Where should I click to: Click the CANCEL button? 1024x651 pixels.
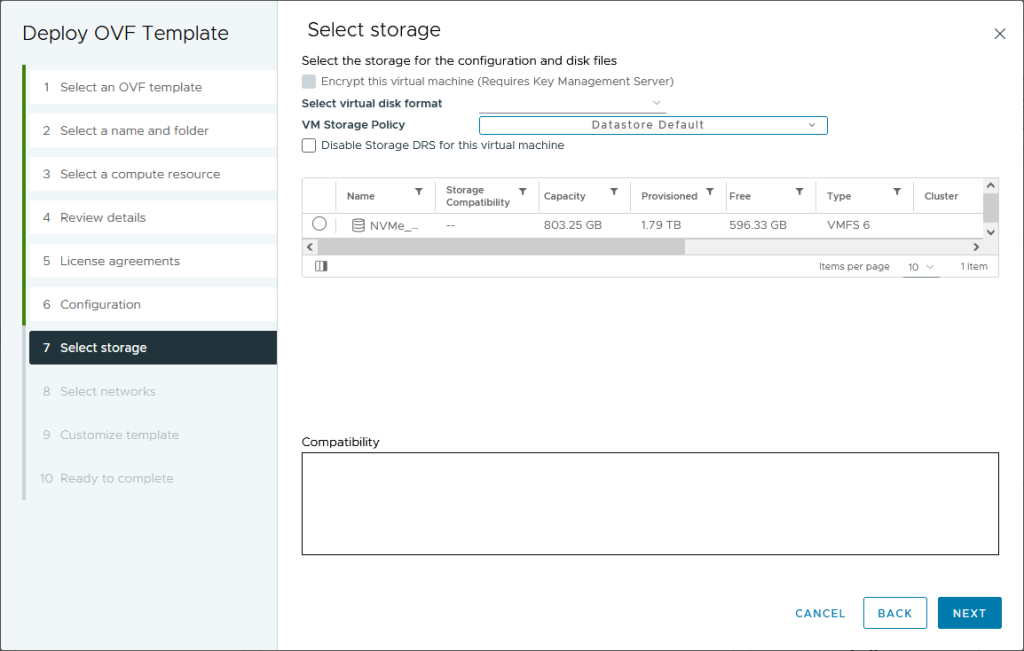point(820,613)
